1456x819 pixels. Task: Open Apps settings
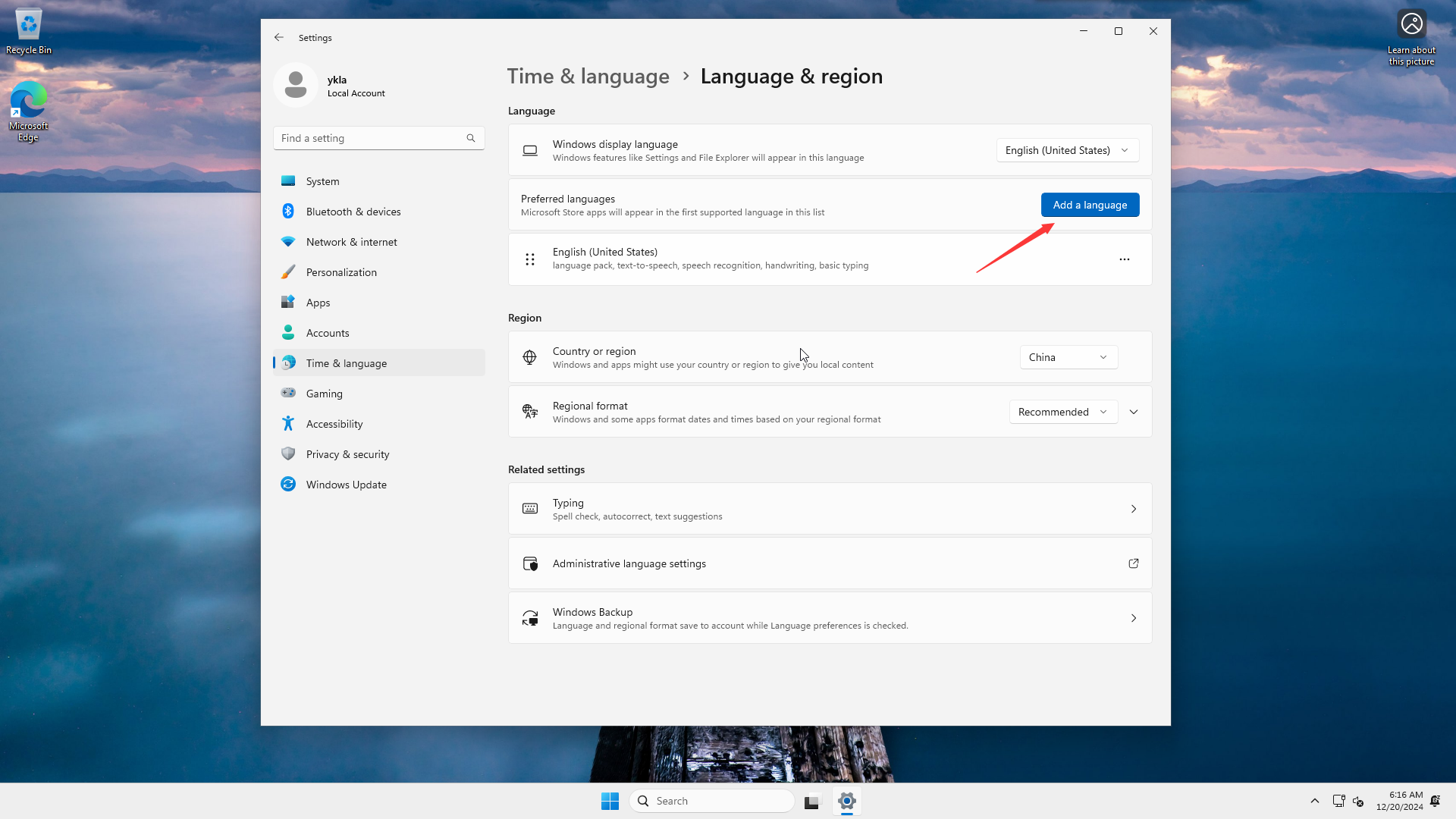point(379,303)
